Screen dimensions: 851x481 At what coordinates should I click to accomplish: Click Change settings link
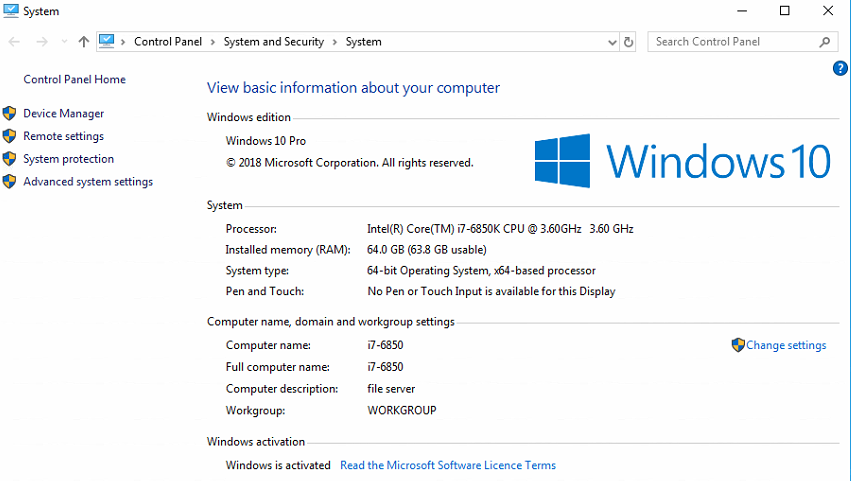786,345
